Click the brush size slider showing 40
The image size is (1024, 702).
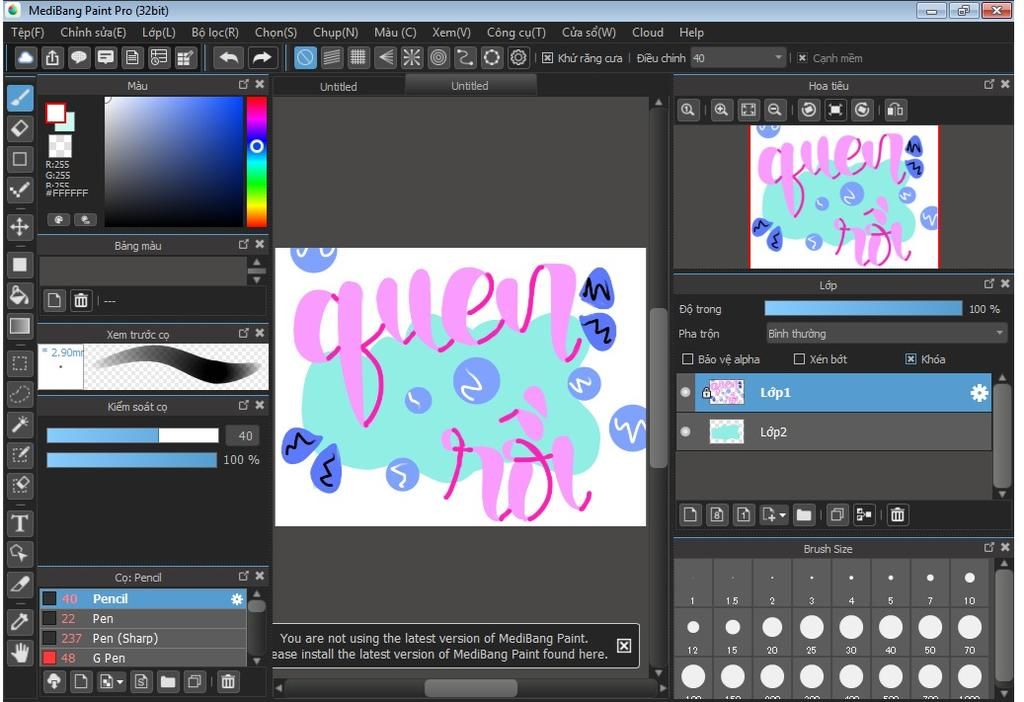(x=133, y=436)
